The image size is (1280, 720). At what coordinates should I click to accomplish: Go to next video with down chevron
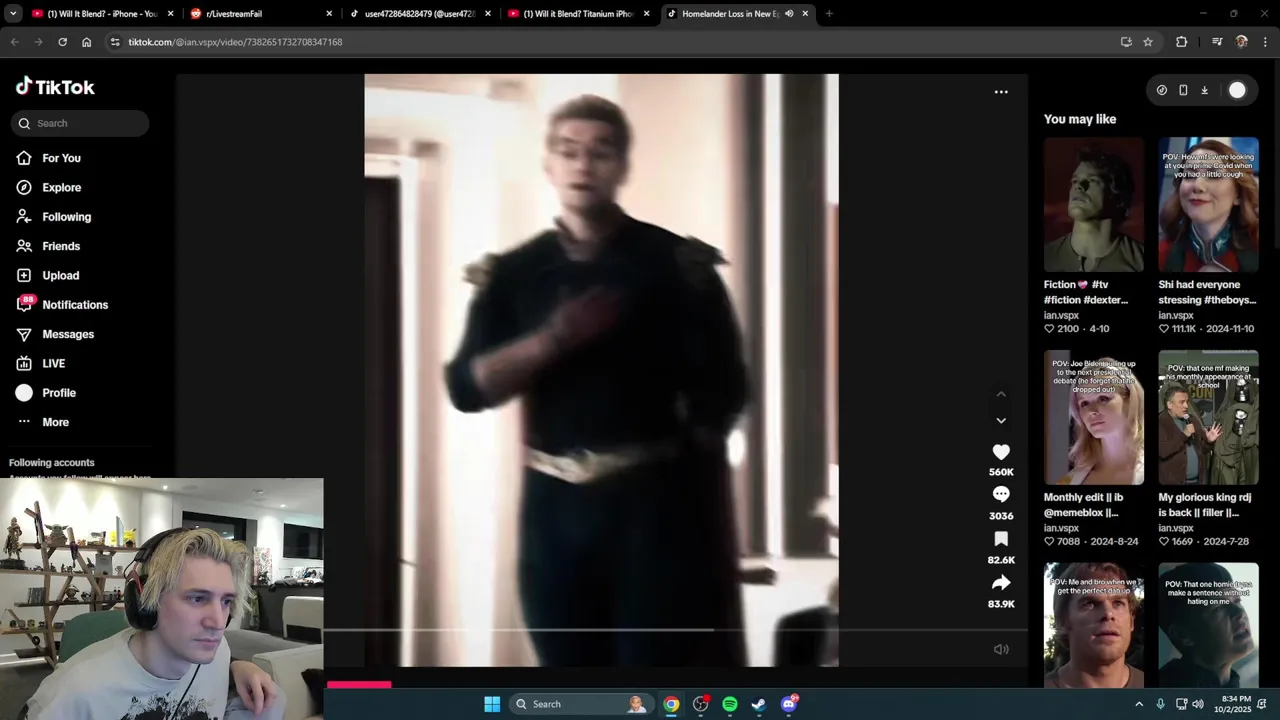[x=1001, y=421]
